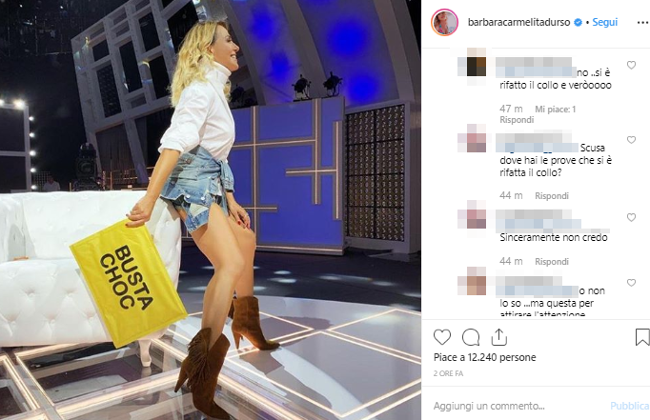This screenshot has width=650, height=420.
Task: Like the 'Sinceramente non credo' comment
Action: [631, 217]
